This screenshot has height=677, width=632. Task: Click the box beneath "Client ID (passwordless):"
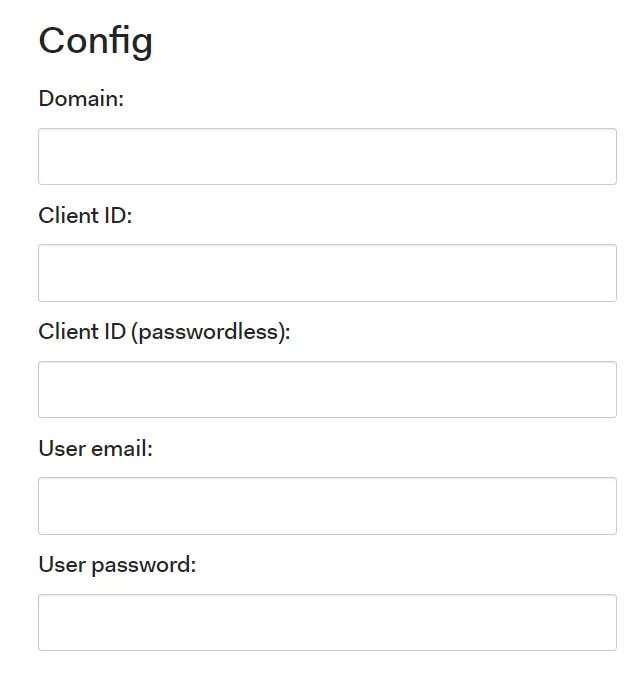327,389
